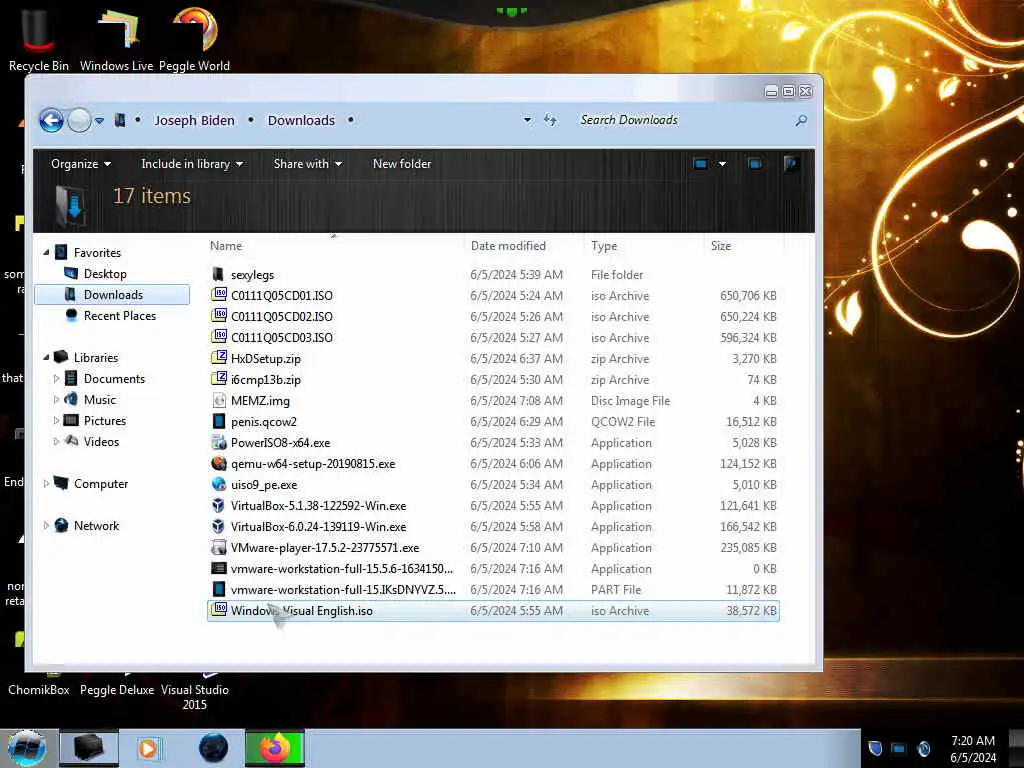Viewport: 1024px width, 768px height.
Task: Sort by Size column header
Action: click(x=721, y=246)
